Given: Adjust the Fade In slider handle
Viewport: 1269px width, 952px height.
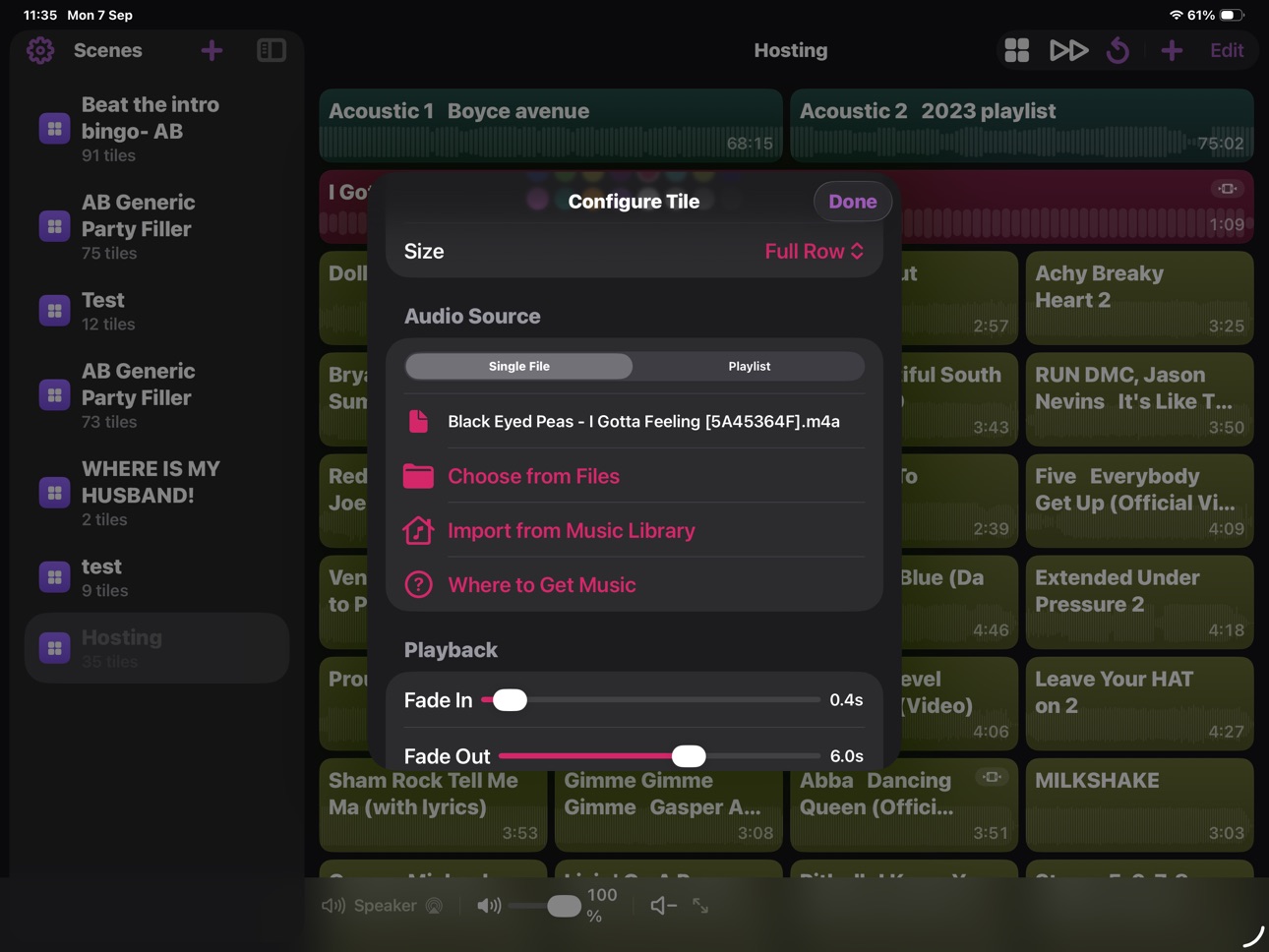Looking at the screenshot, I should point(510,700).
